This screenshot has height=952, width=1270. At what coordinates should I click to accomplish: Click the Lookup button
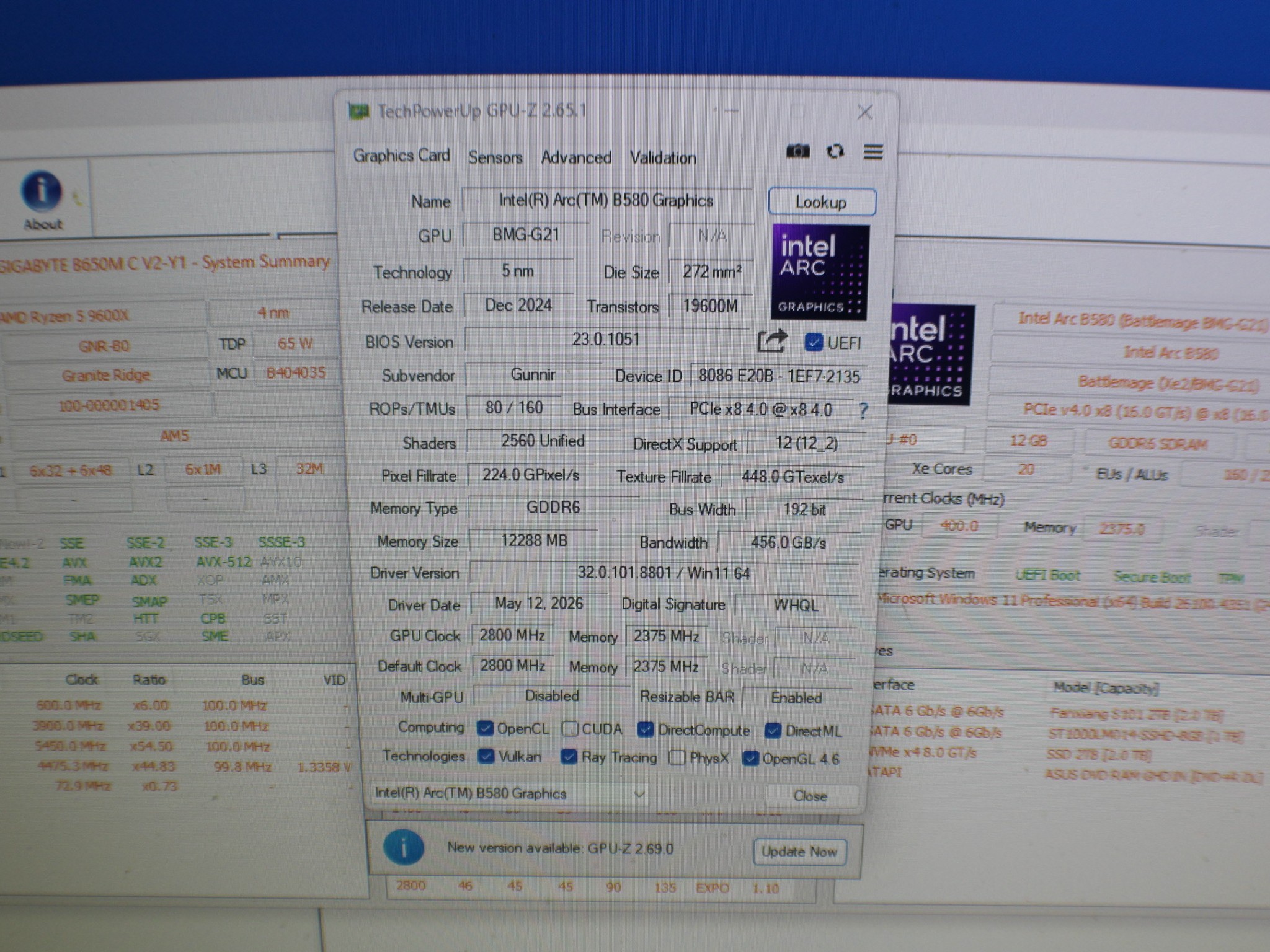822,202
